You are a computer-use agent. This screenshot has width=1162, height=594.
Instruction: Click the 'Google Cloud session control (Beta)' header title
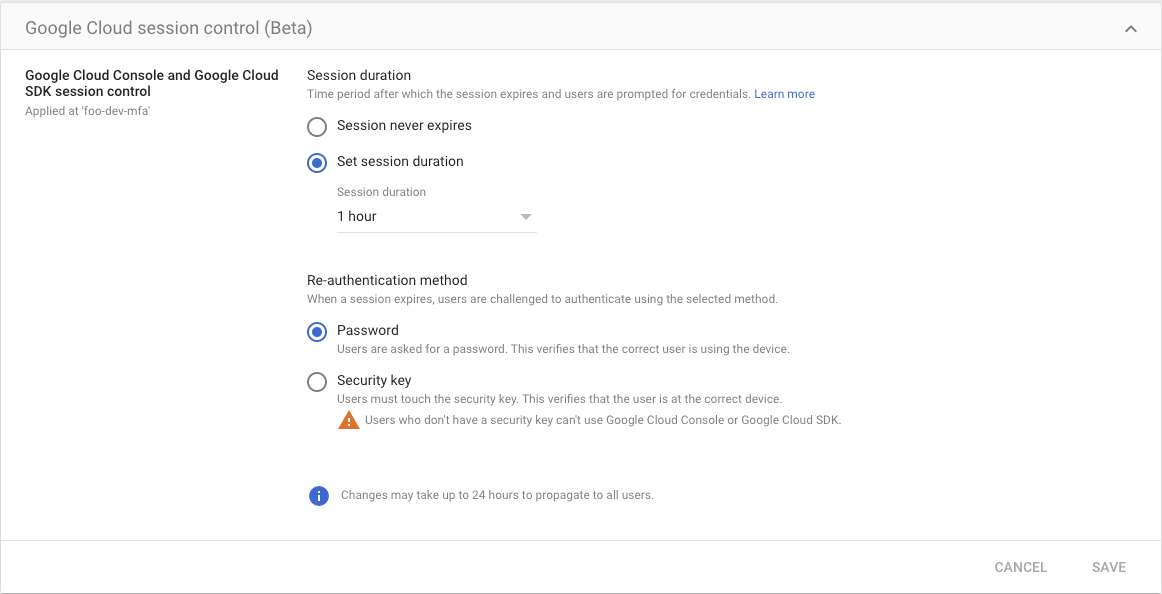[168, 28]
